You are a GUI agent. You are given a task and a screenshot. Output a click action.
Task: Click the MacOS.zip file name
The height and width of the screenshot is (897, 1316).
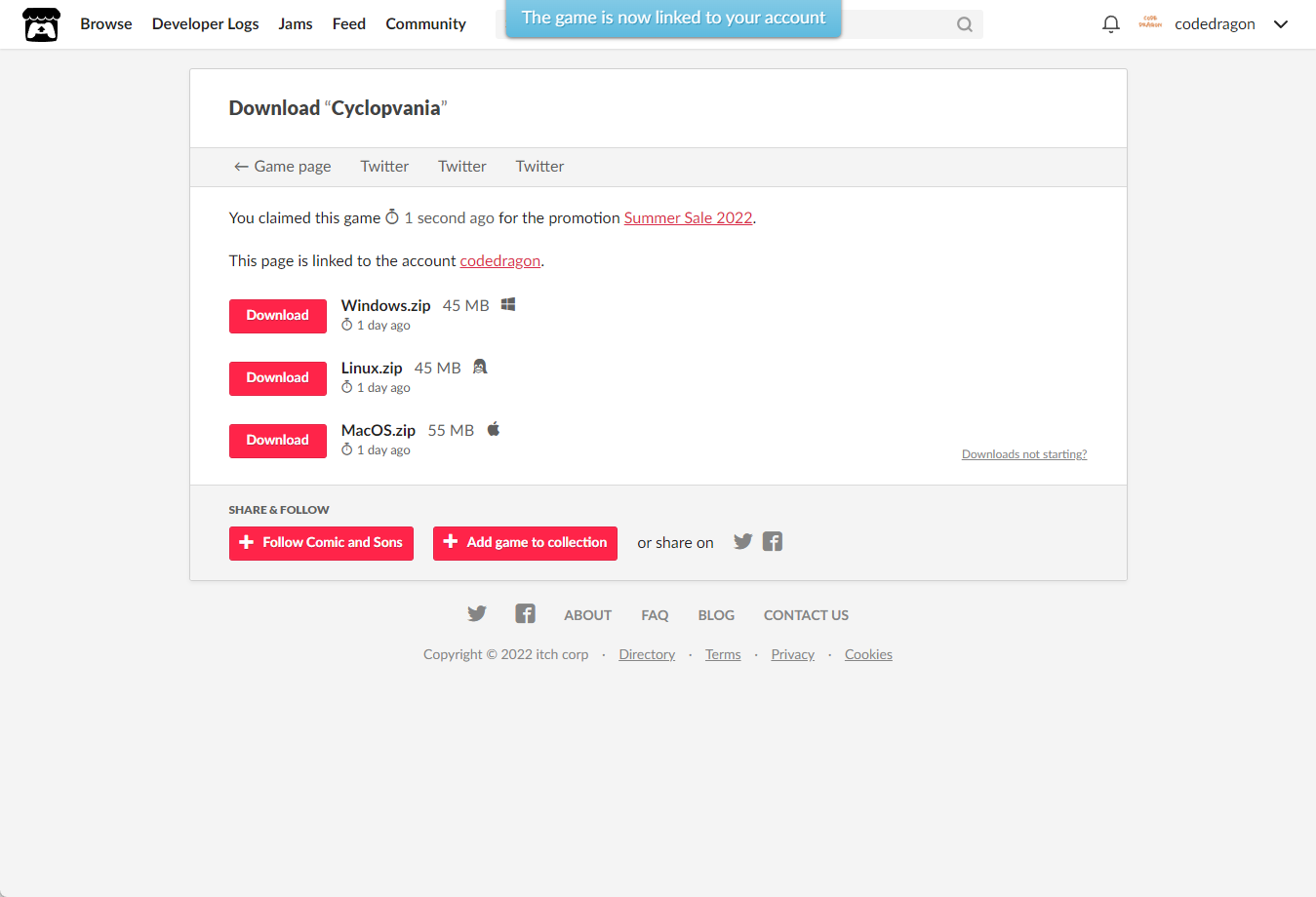pos(379,430)
